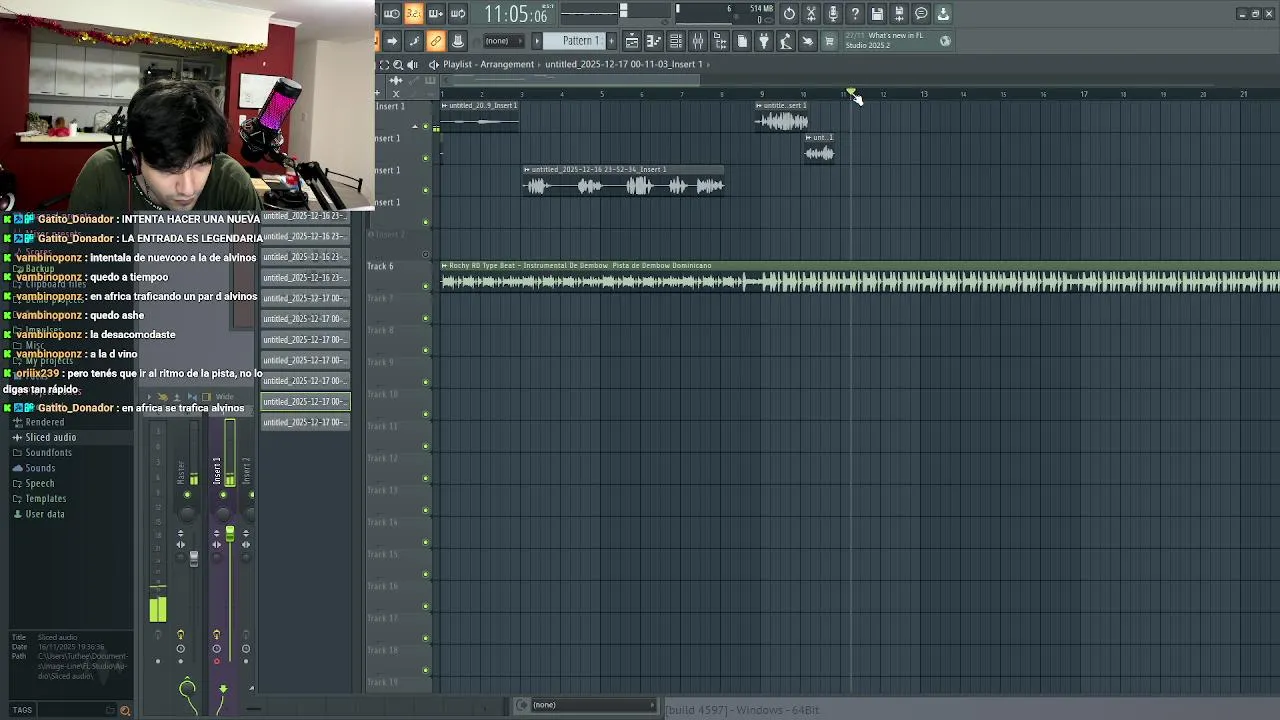
Task: Save project using the floppy disk icon
Action: [x=877, y=14]
